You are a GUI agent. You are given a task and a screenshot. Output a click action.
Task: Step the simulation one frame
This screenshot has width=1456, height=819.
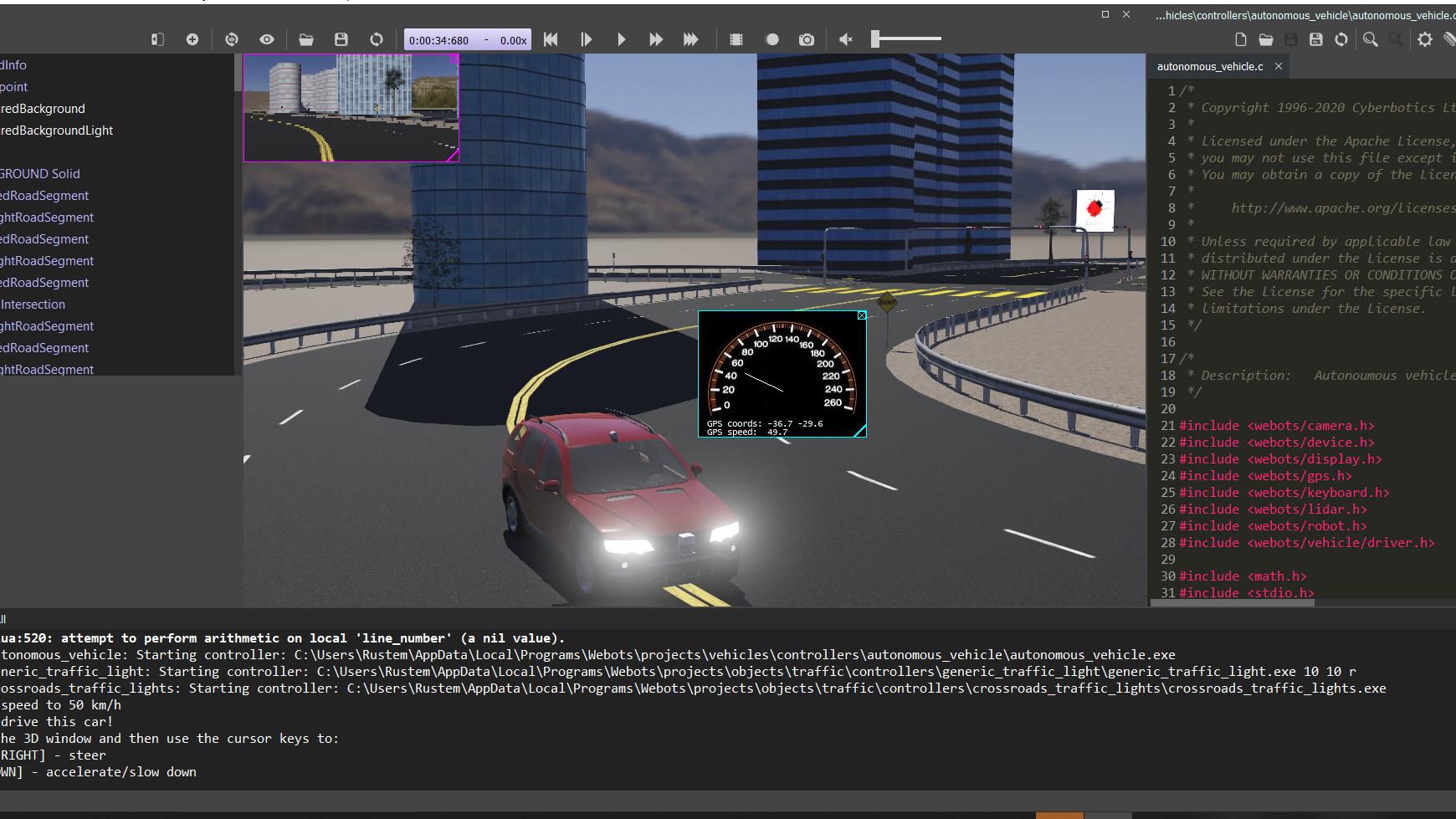(586, 39)
